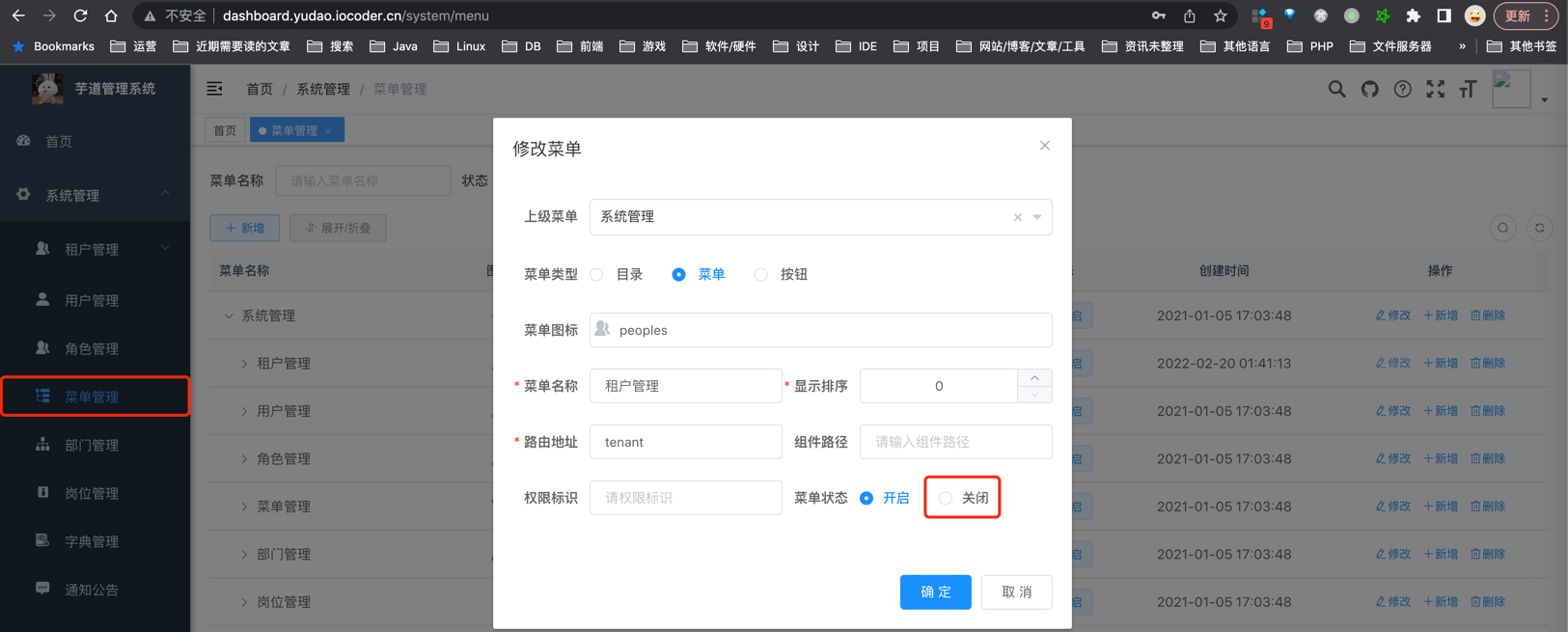The width and height of the screenshot is (1568, 632).
Task: Select the 按钮 menu type radio
Action: click(761, 275)
